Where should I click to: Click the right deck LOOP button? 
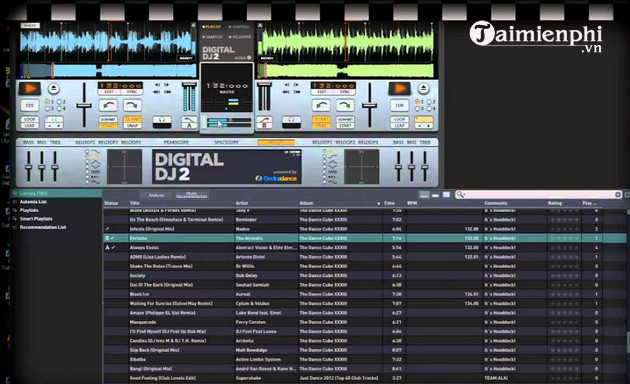pos(399,119)
